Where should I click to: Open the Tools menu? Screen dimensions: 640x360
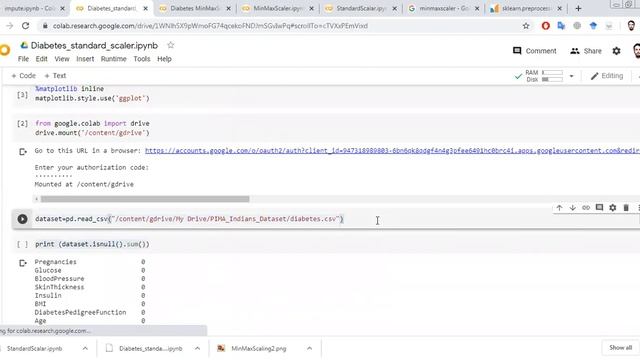[x=142, y=59]
